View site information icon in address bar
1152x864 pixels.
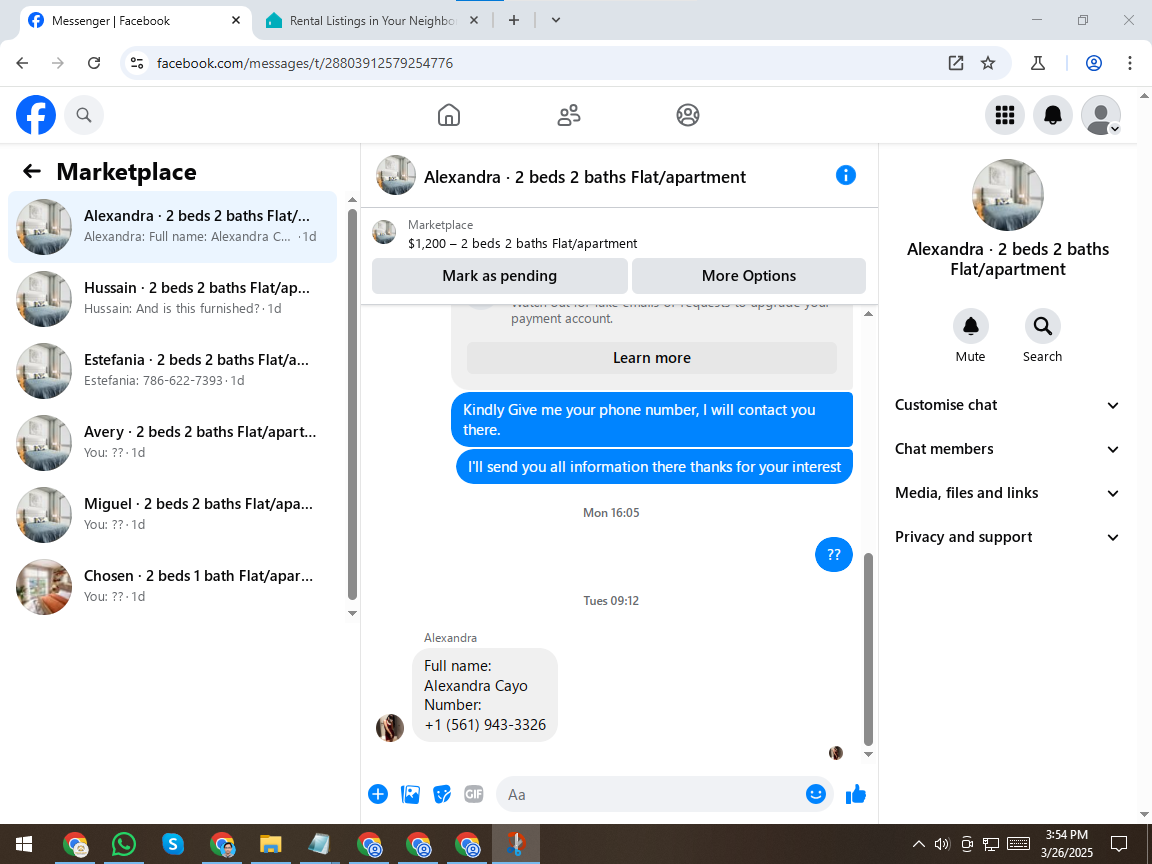point(137,63)
